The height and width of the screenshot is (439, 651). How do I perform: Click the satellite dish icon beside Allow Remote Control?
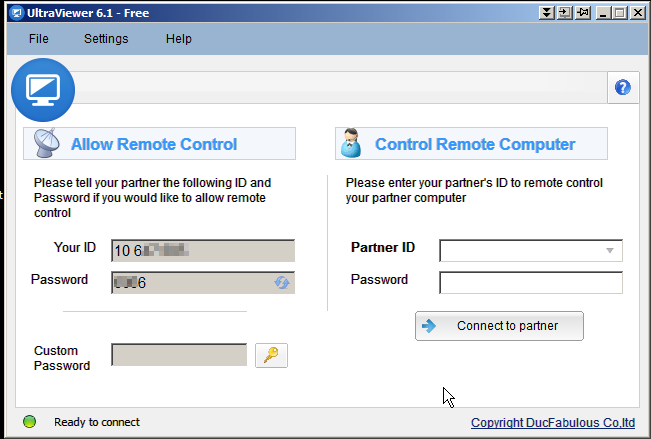(x=46, y=143)
